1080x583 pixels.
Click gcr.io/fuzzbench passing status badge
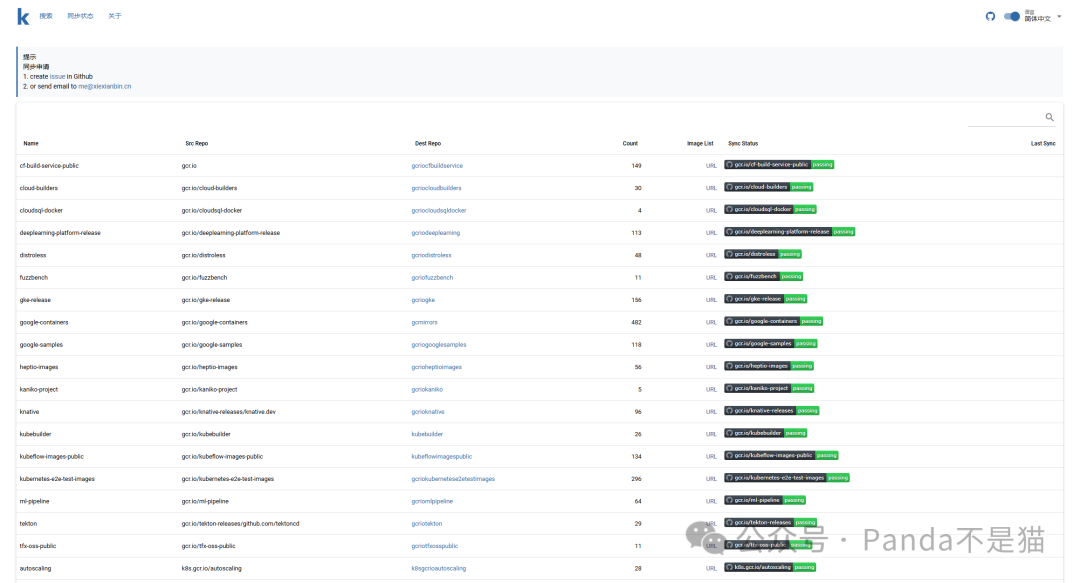tap(763, 276)
